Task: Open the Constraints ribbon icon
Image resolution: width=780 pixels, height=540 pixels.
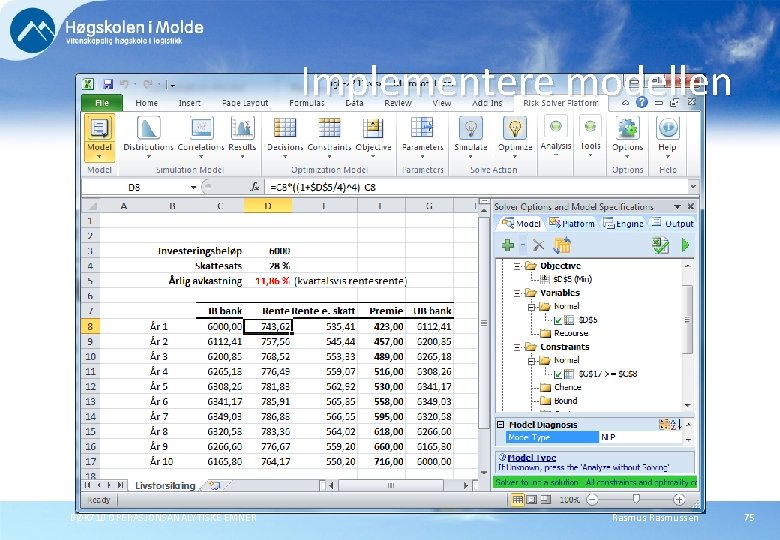Action: (x=329, y=128)
